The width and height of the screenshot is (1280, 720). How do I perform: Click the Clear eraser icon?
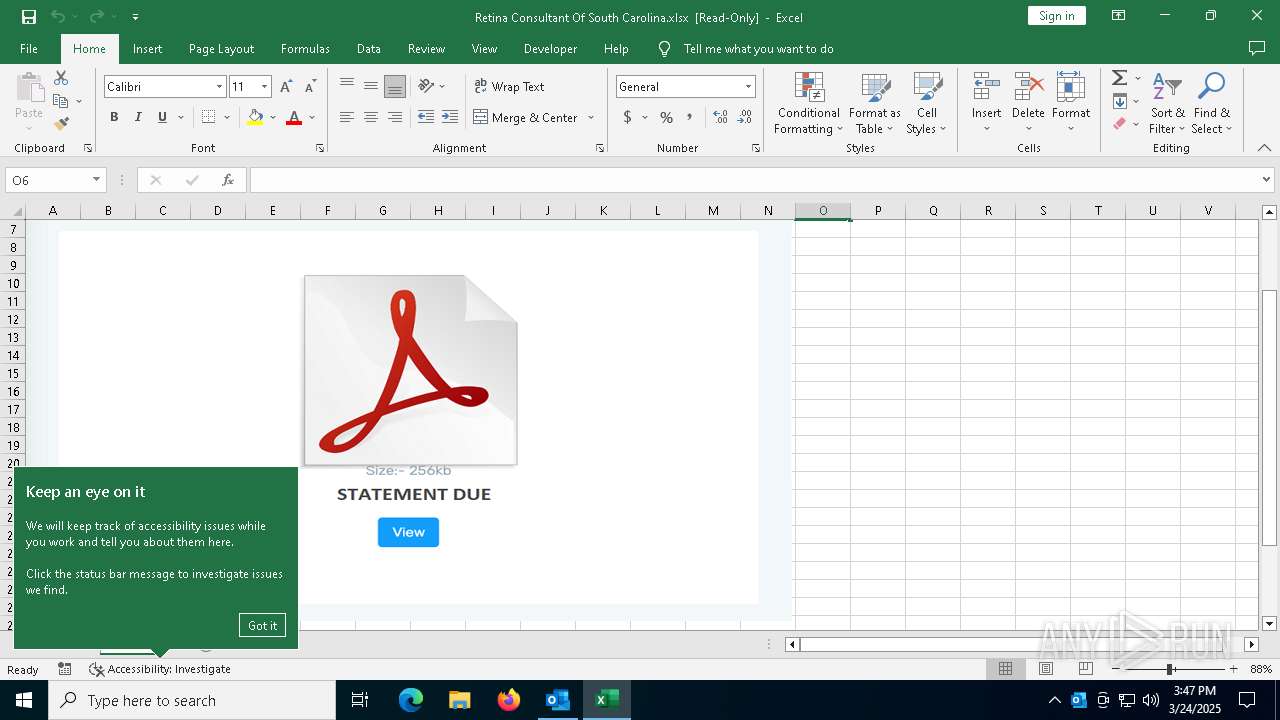(1120, 124)
